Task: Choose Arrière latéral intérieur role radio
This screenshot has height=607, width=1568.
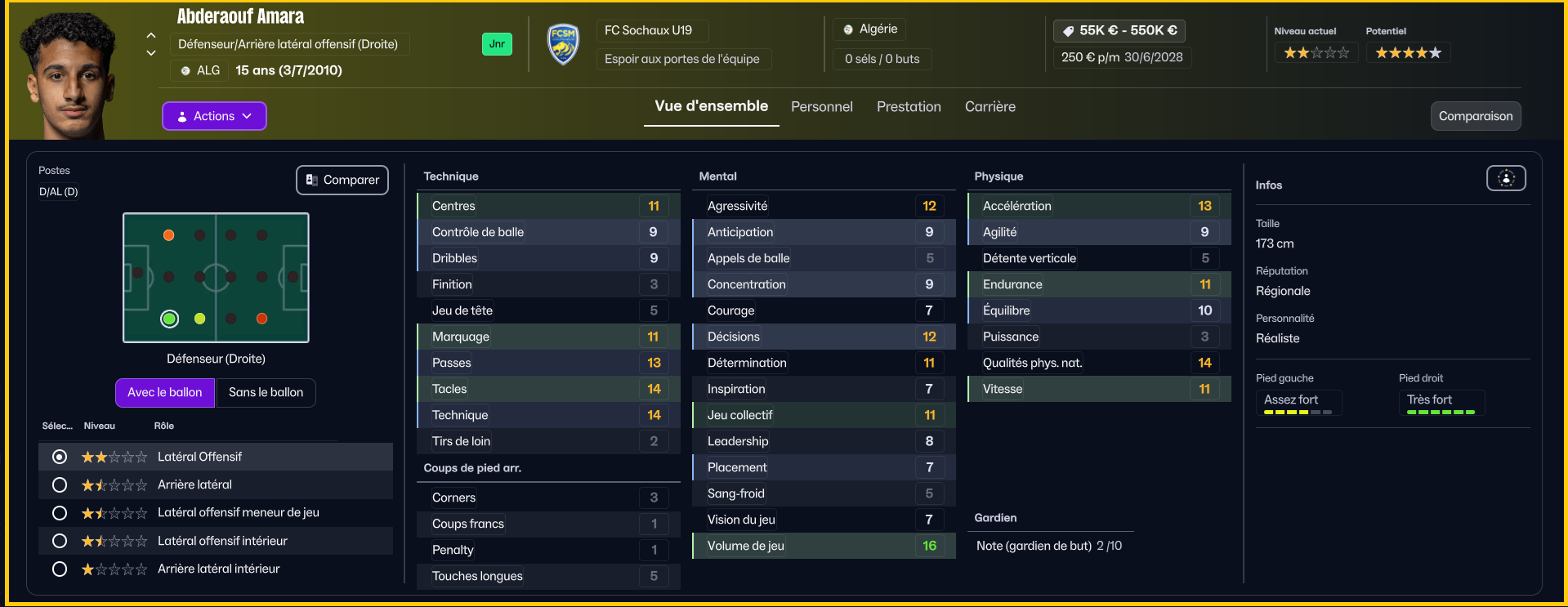Action: [60, 569]
